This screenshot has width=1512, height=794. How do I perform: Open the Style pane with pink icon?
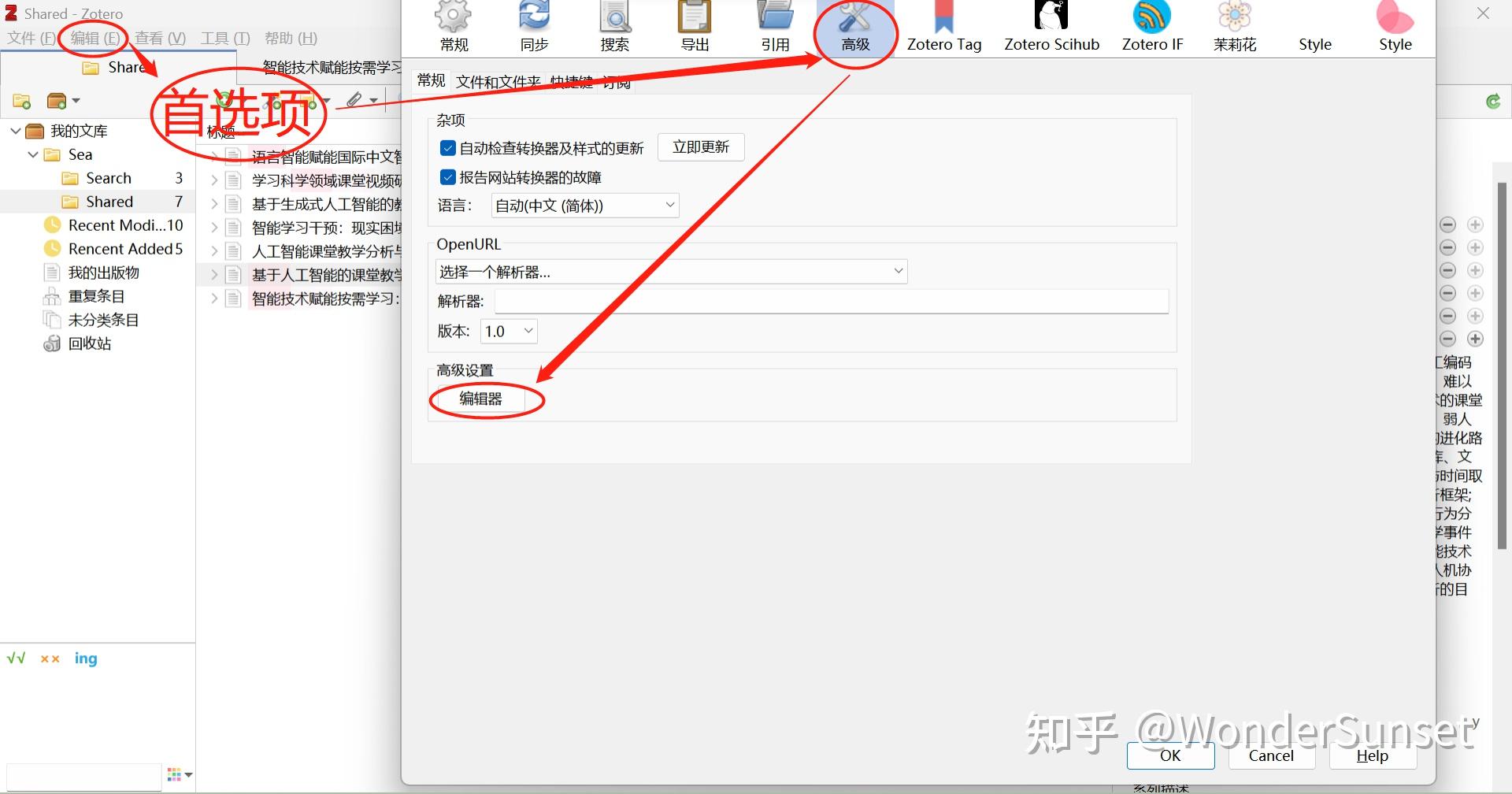point(1395,27)
